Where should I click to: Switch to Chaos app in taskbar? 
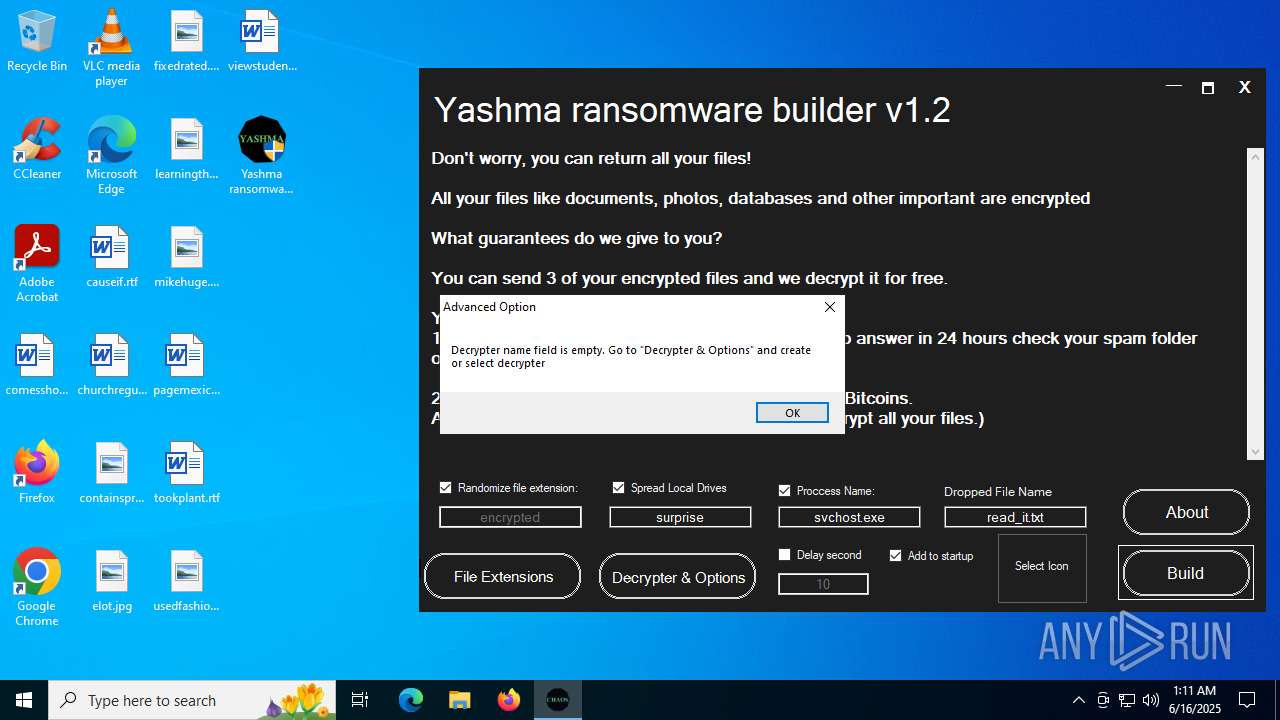coord(558,700)
